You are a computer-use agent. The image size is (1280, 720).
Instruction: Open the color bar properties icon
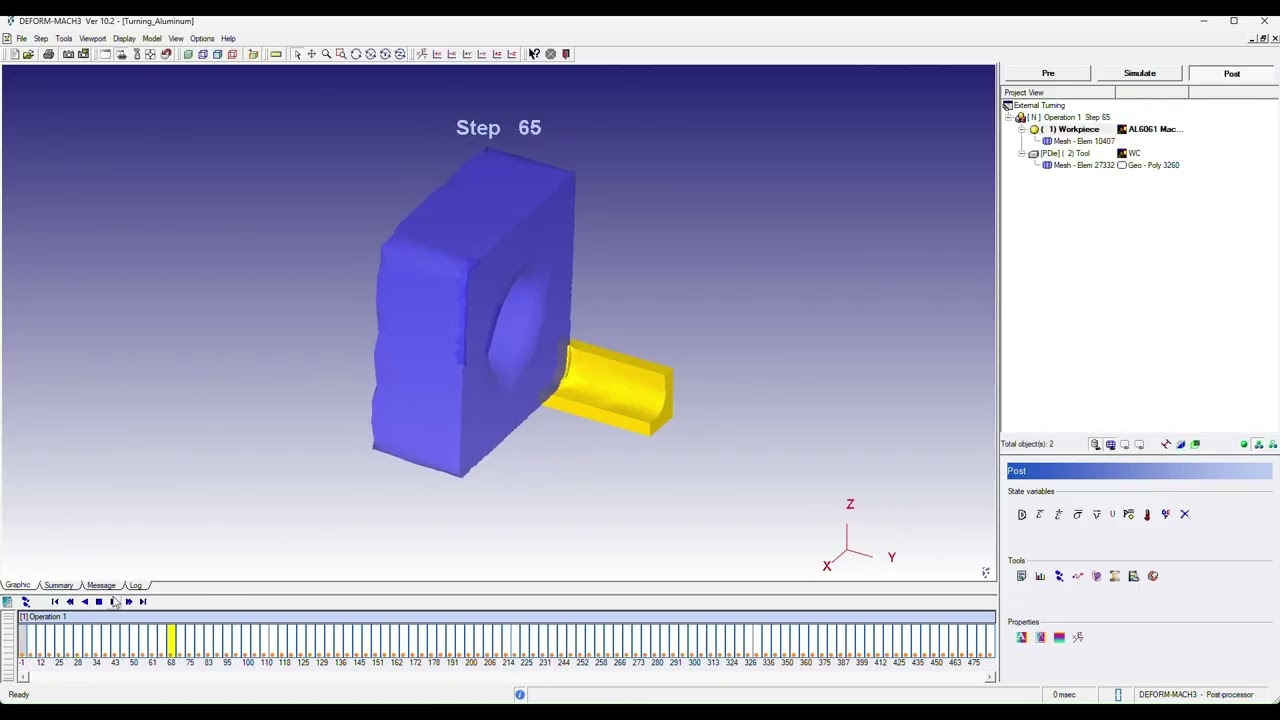[1059, 637]
